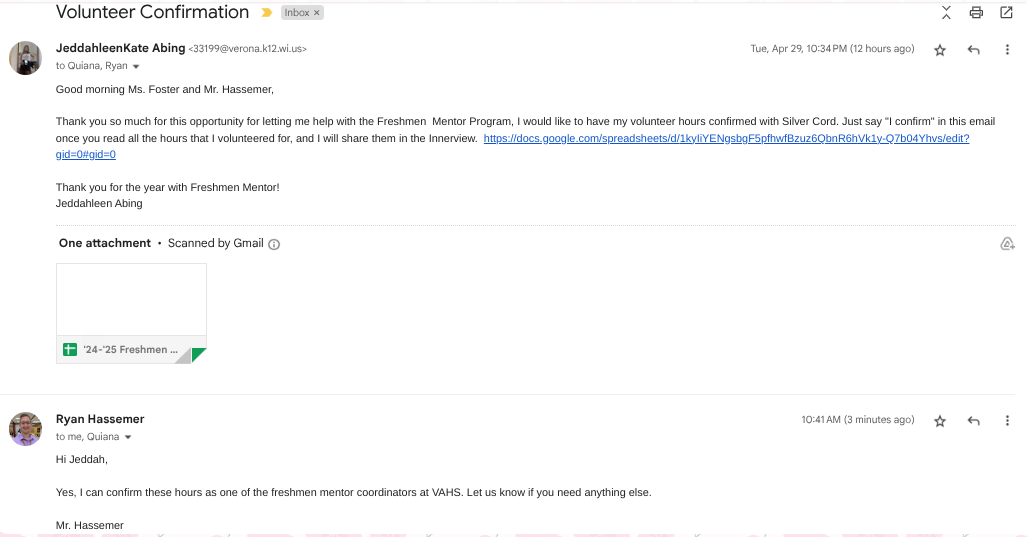Star the message from JeddahleenKate Abing
The width and height of the screenshot is (1028, 537).
pyautogui.click(x=940, y=50)
